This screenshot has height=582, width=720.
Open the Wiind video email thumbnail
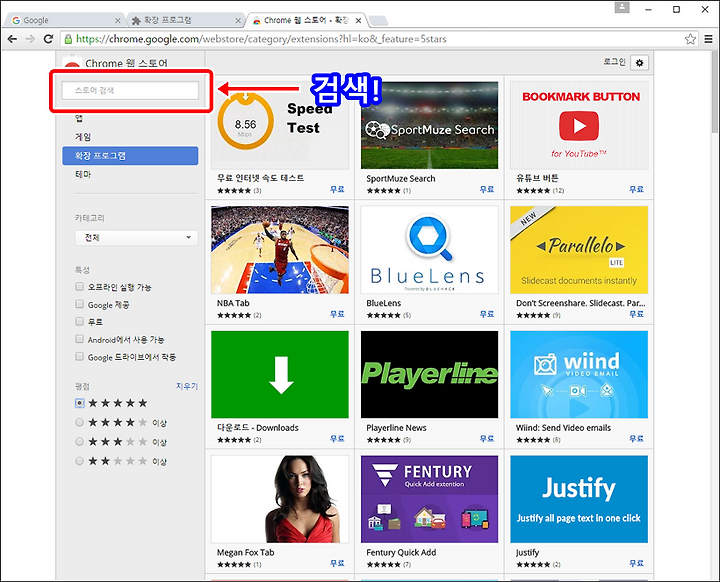tap(579, 374)
